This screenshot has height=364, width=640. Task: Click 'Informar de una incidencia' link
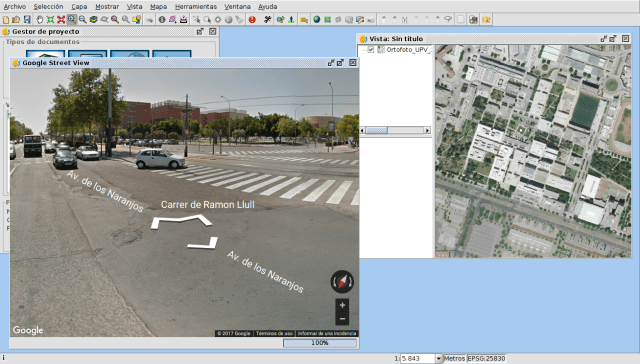click(327, 333)
